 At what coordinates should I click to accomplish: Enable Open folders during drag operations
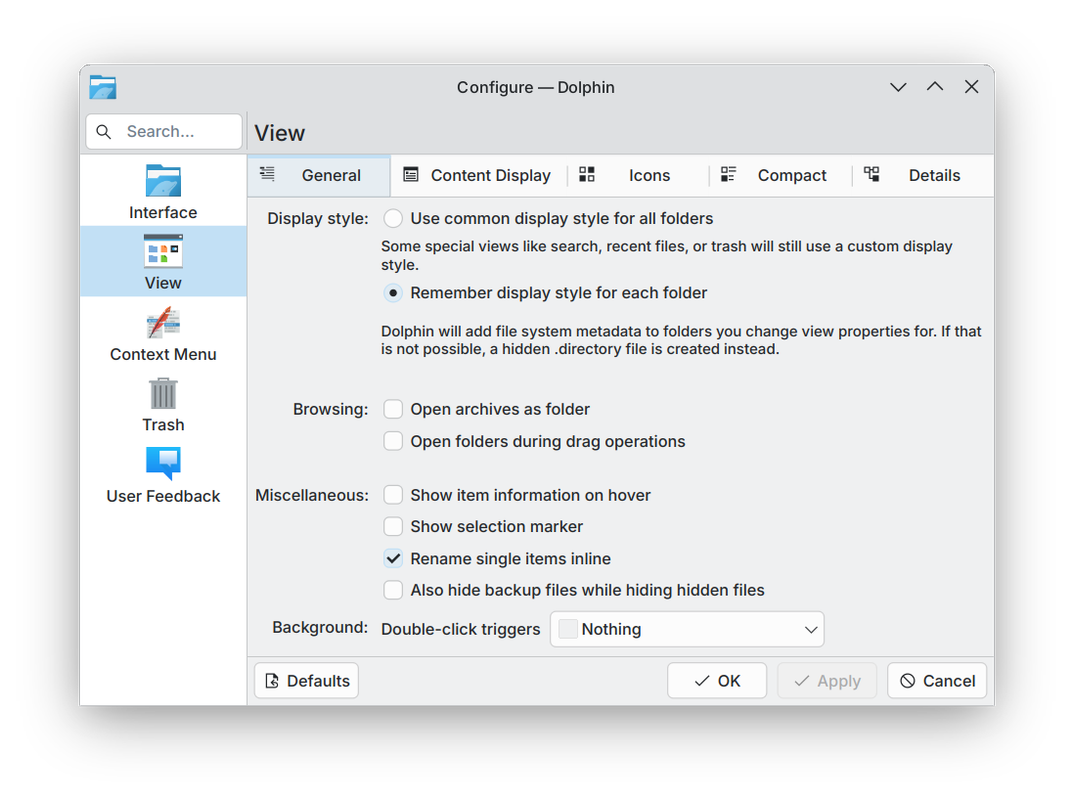[x=534, y=441]
